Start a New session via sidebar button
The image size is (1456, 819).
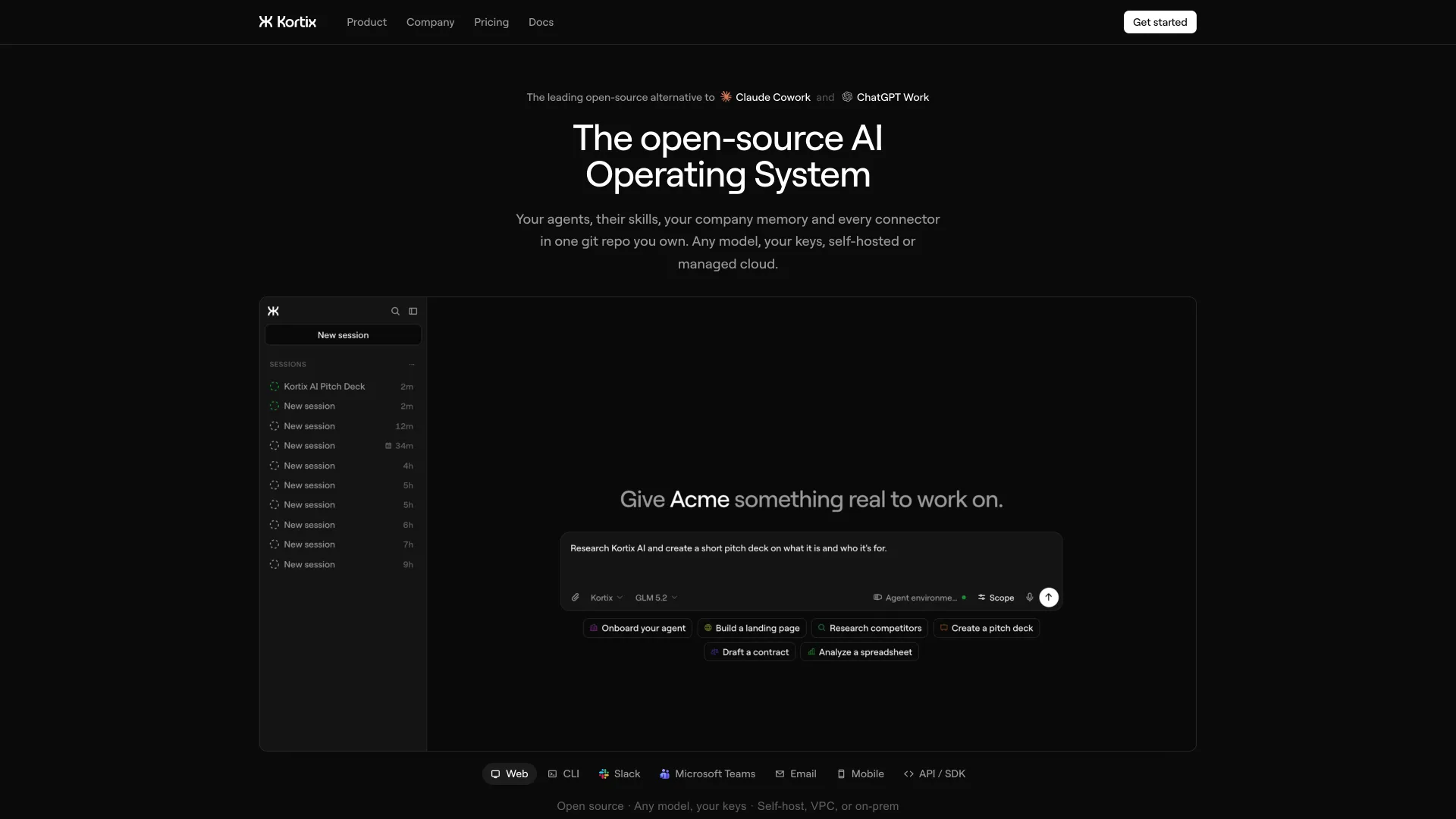pyautogui.click(x=343, y=335)
